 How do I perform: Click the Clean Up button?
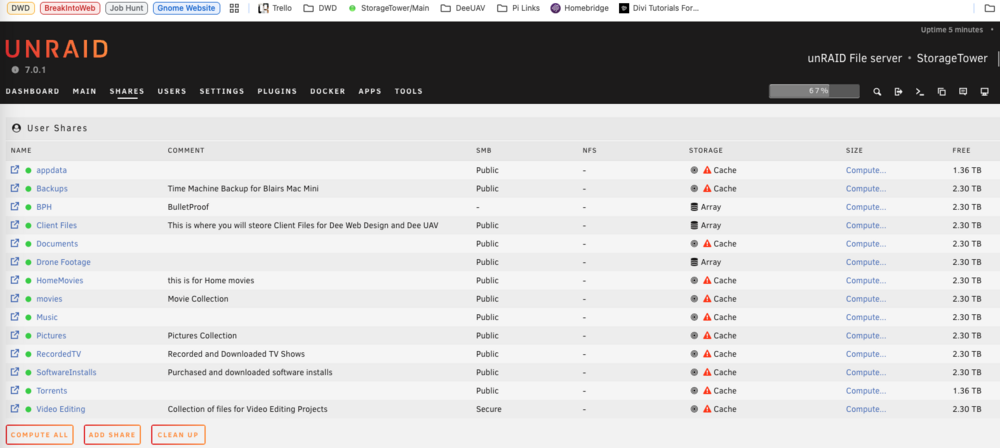[178, 435]
